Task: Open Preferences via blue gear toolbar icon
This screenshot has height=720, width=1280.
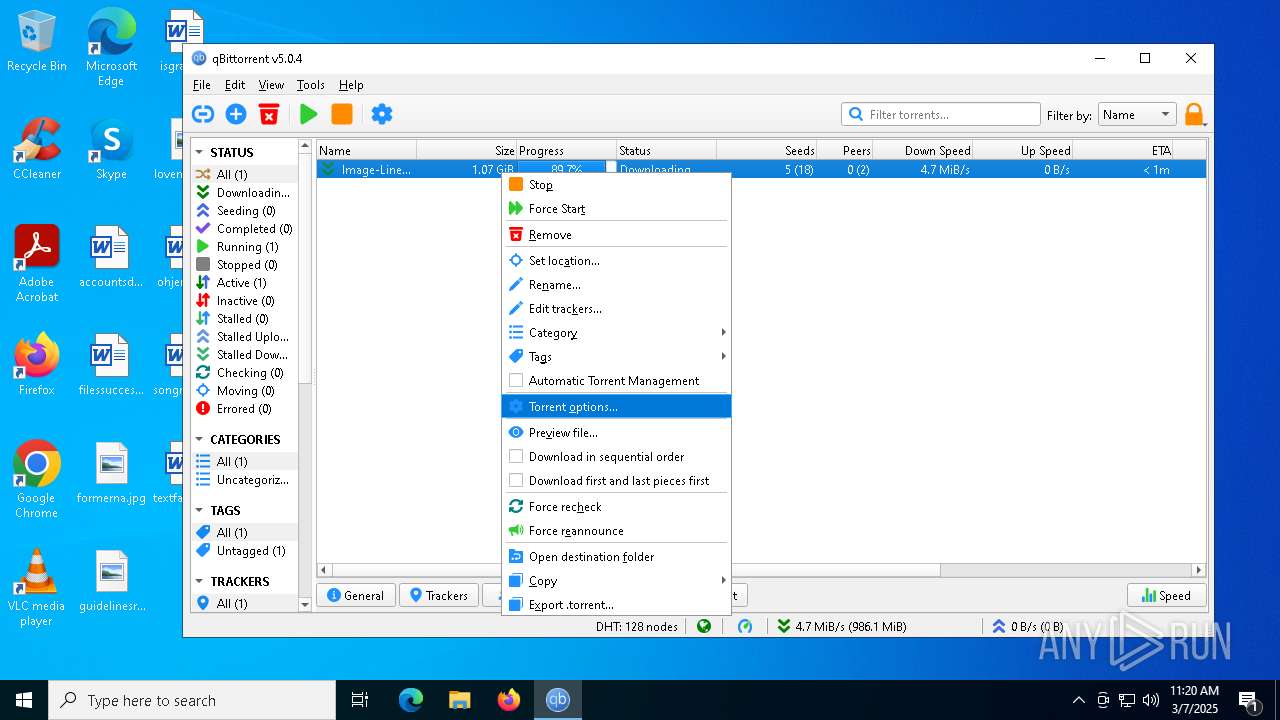Action: [382, 114]
